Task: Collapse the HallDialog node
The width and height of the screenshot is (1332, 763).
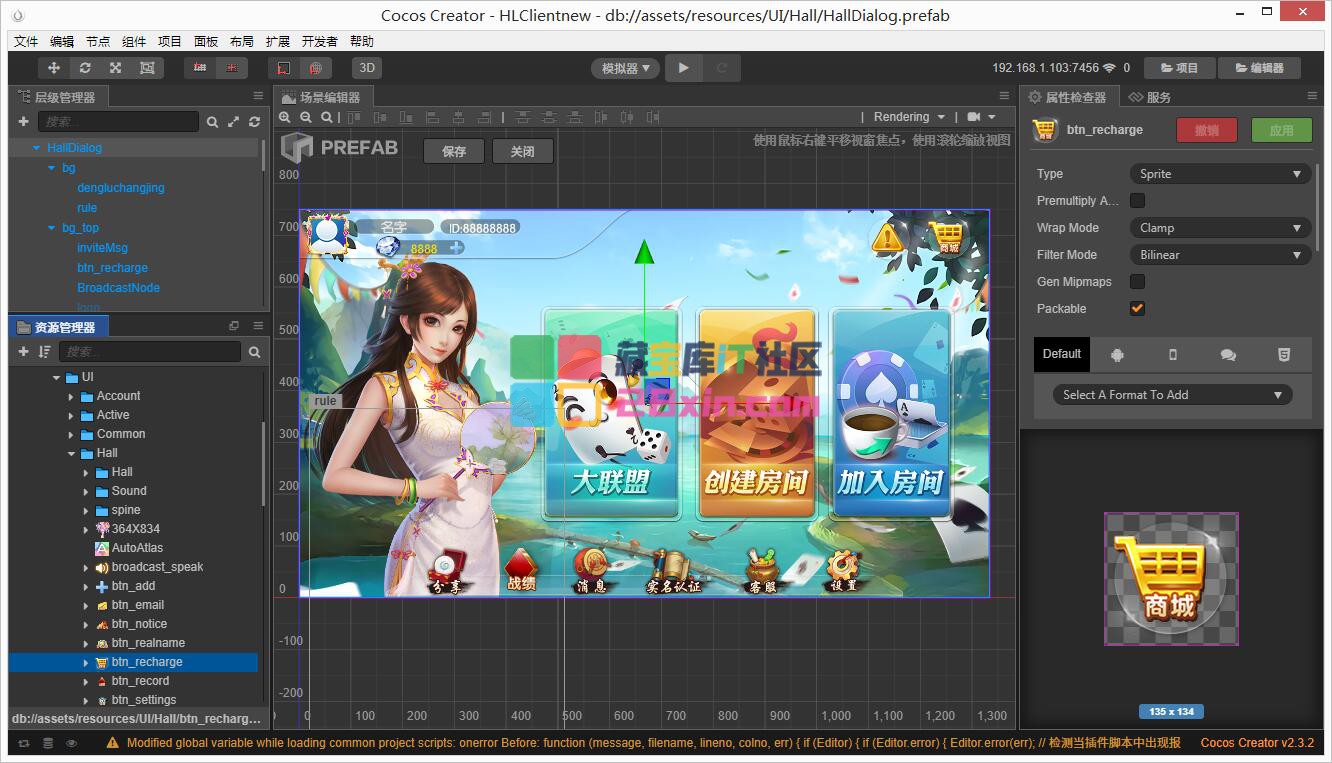Action: 36,148
